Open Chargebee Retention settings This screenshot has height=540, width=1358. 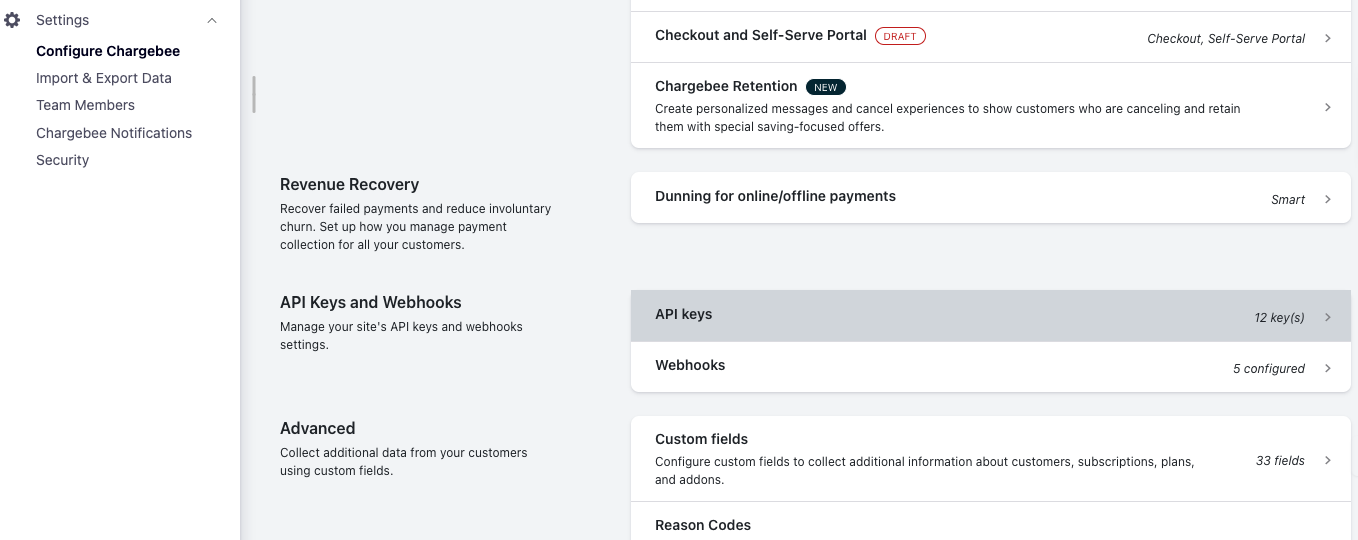tap(726, 86)
